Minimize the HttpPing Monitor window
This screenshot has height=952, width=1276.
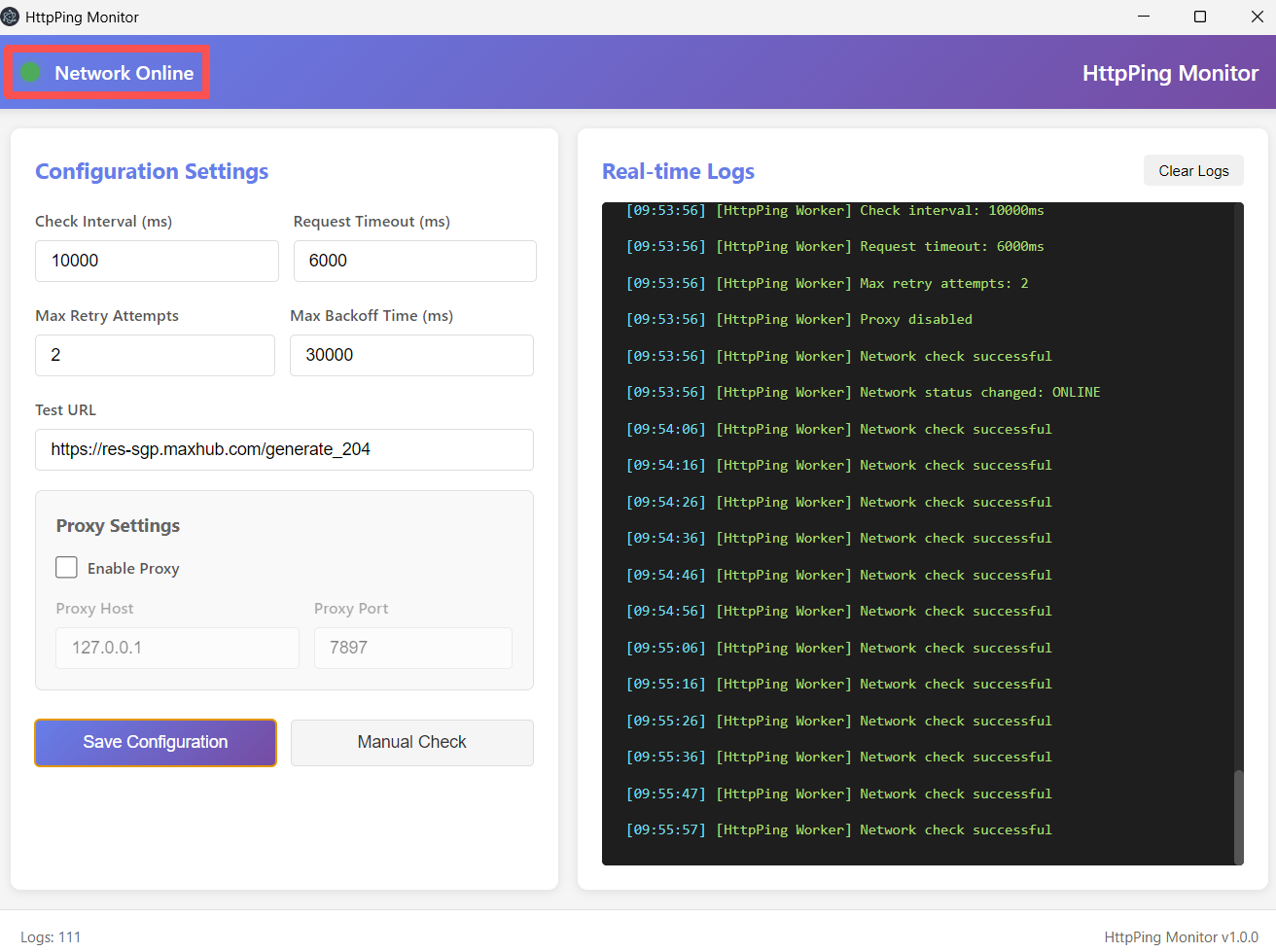point(1144,17)
